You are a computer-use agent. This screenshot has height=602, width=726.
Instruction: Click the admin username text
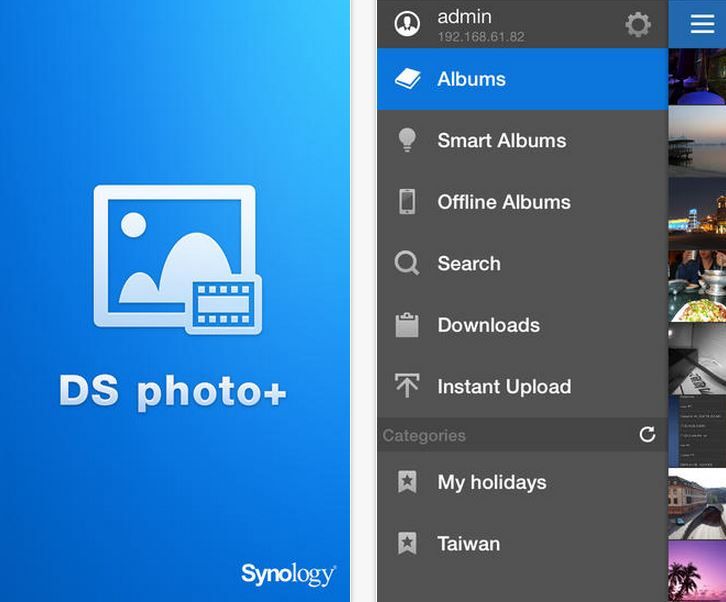[x=464, y=17]
